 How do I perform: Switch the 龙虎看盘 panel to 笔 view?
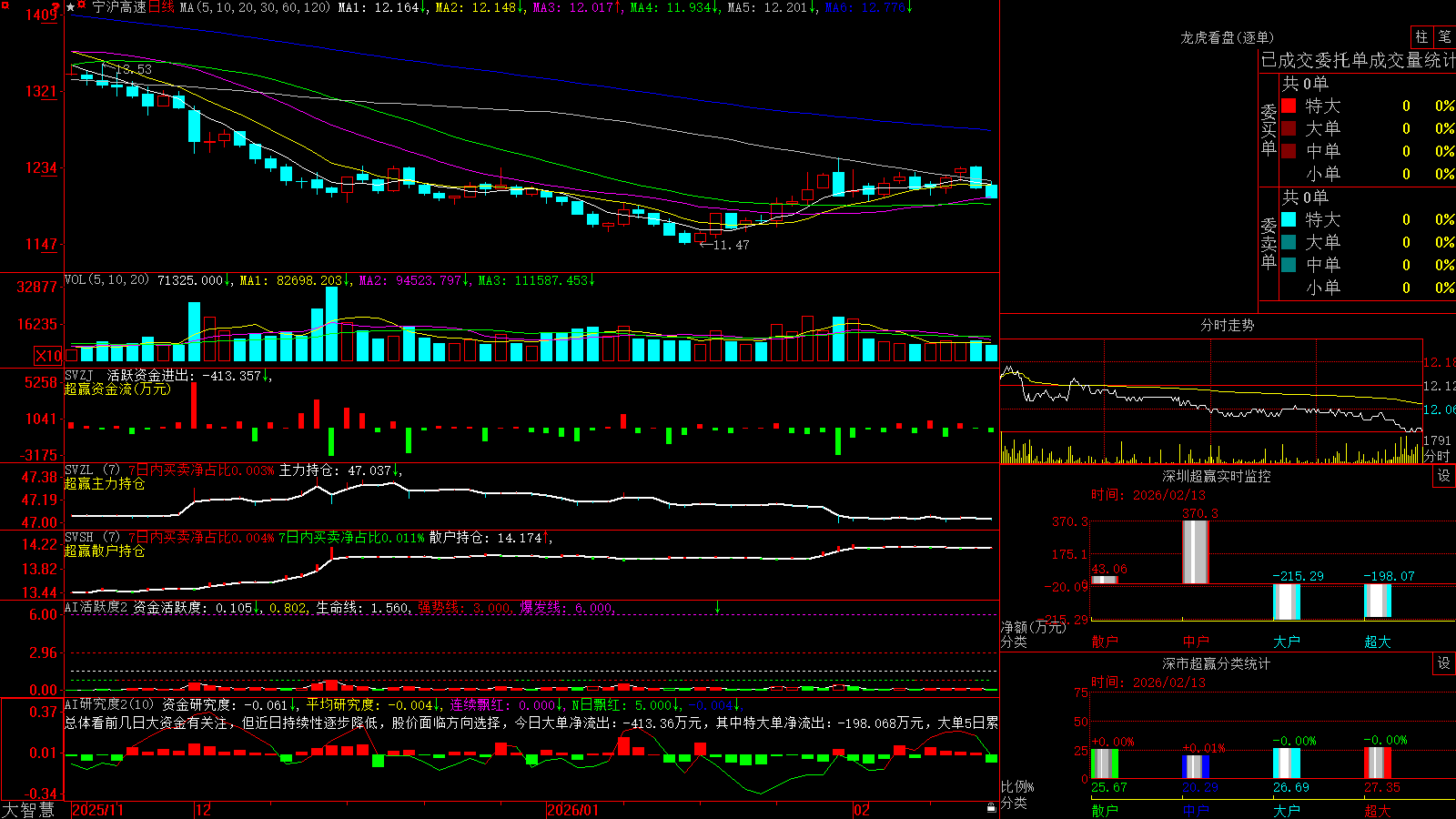(x=1444, y=36)
